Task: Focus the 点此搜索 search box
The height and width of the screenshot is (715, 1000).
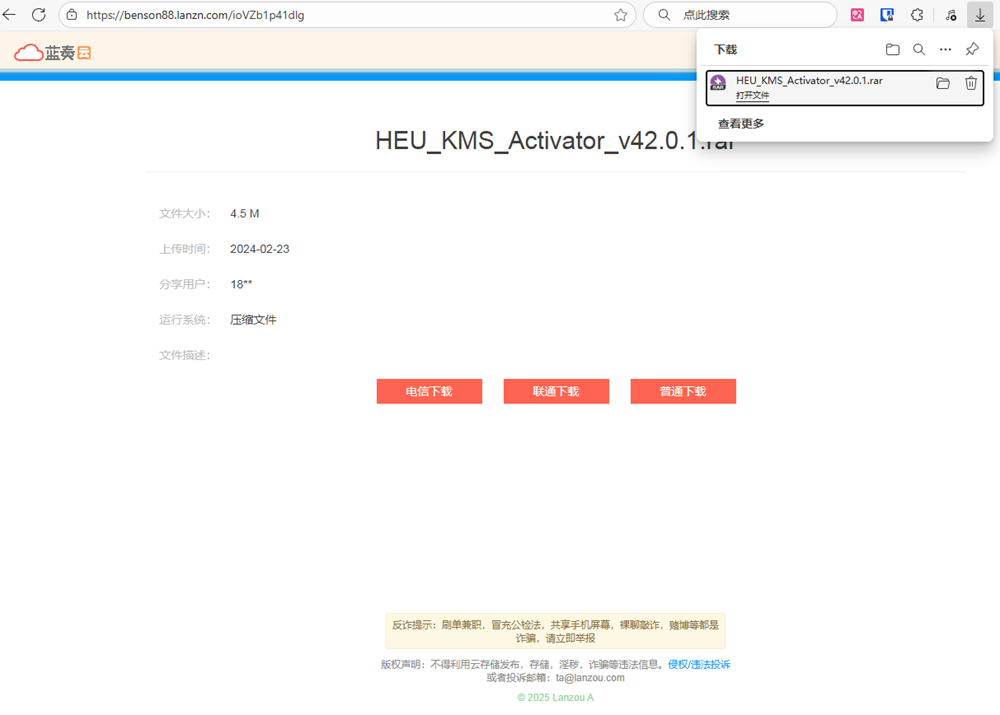Action: pyautogui.click(x=740, y=15)
